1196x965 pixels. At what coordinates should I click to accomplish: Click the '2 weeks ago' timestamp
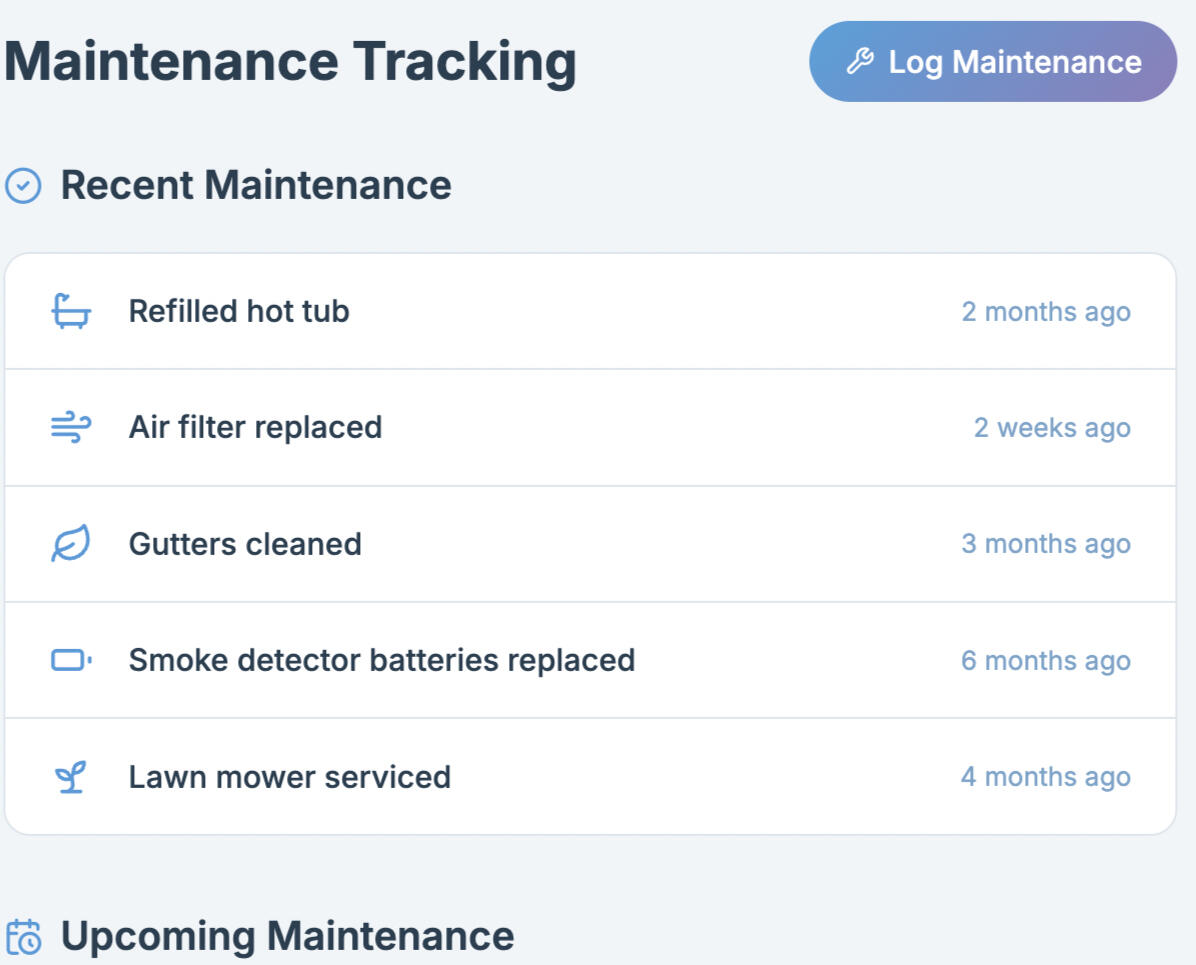[x=1052, y=428]
